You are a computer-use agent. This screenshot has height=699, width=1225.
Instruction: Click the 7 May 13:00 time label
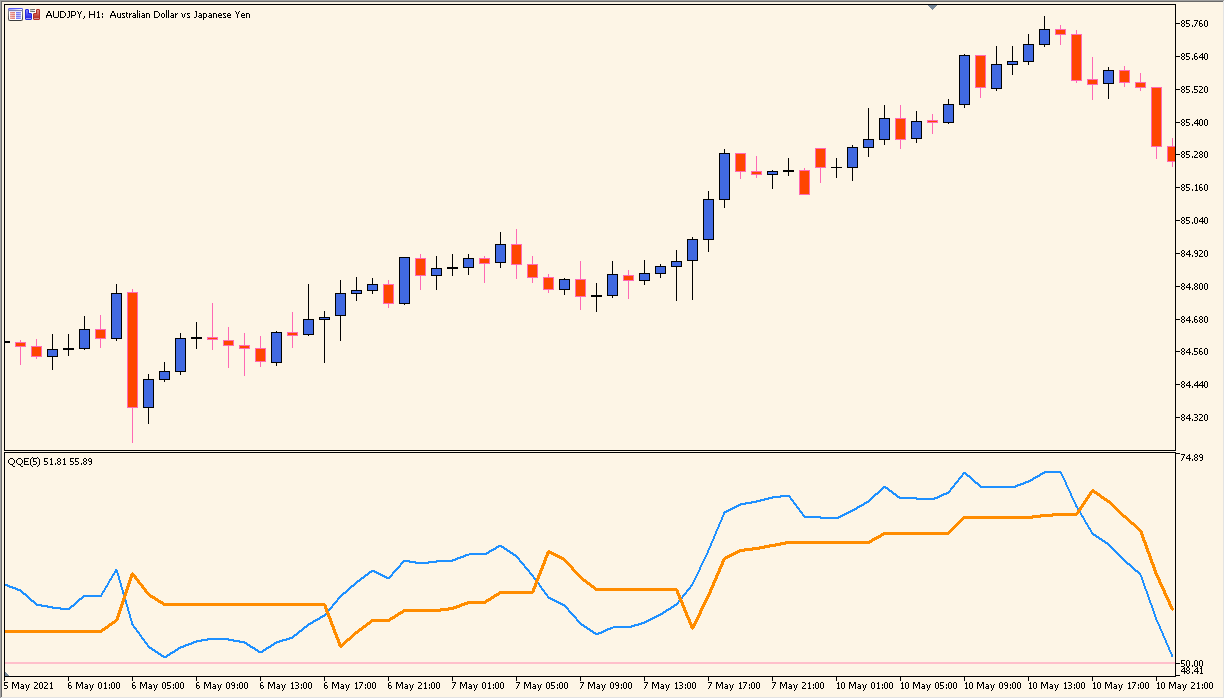tap(671, 686)
